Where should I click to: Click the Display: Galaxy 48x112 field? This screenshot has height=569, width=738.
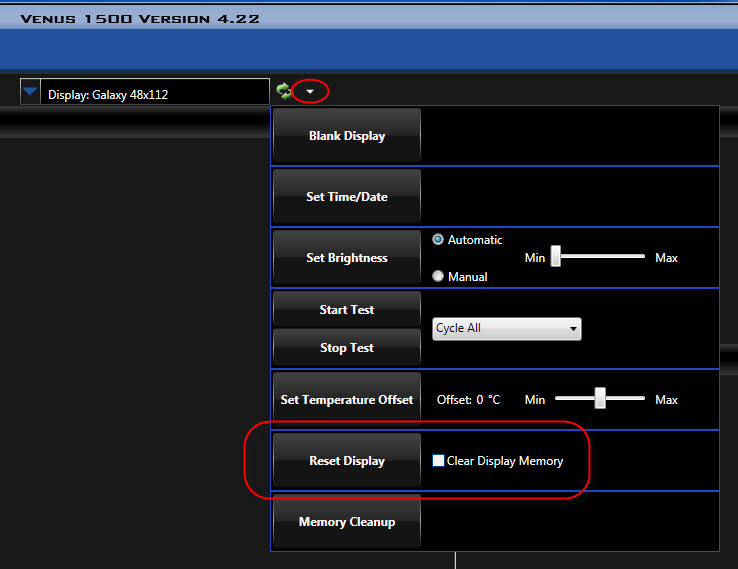click(x=155, y=95)
